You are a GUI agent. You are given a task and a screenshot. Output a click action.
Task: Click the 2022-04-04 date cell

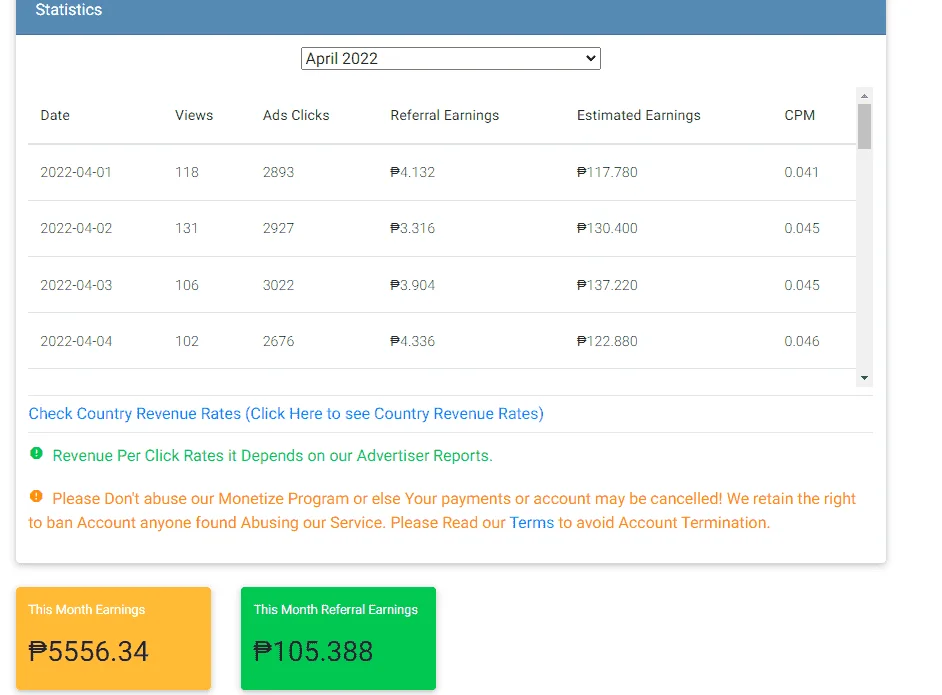point(76,341)
